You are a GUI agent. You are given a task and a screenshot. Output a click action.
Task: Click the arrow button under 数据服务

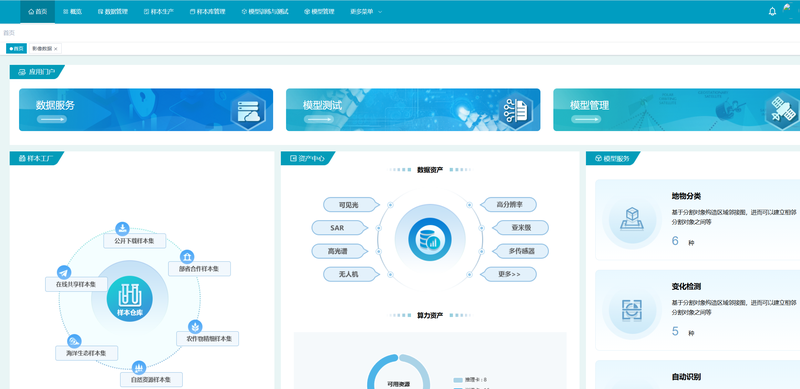point(52,119)
